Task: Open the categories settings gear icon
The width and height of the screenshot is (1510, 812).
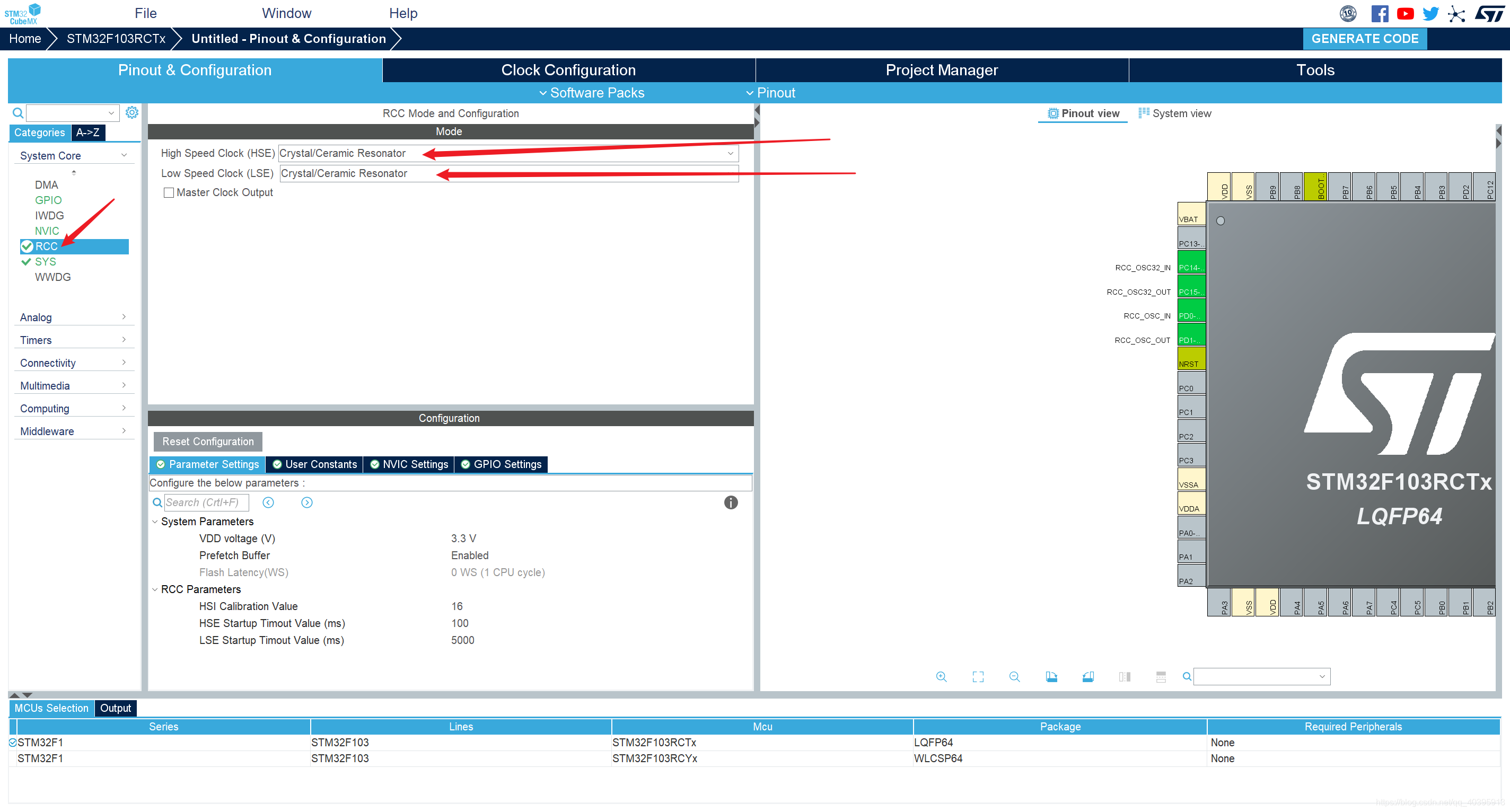Action: click(132, 112)
